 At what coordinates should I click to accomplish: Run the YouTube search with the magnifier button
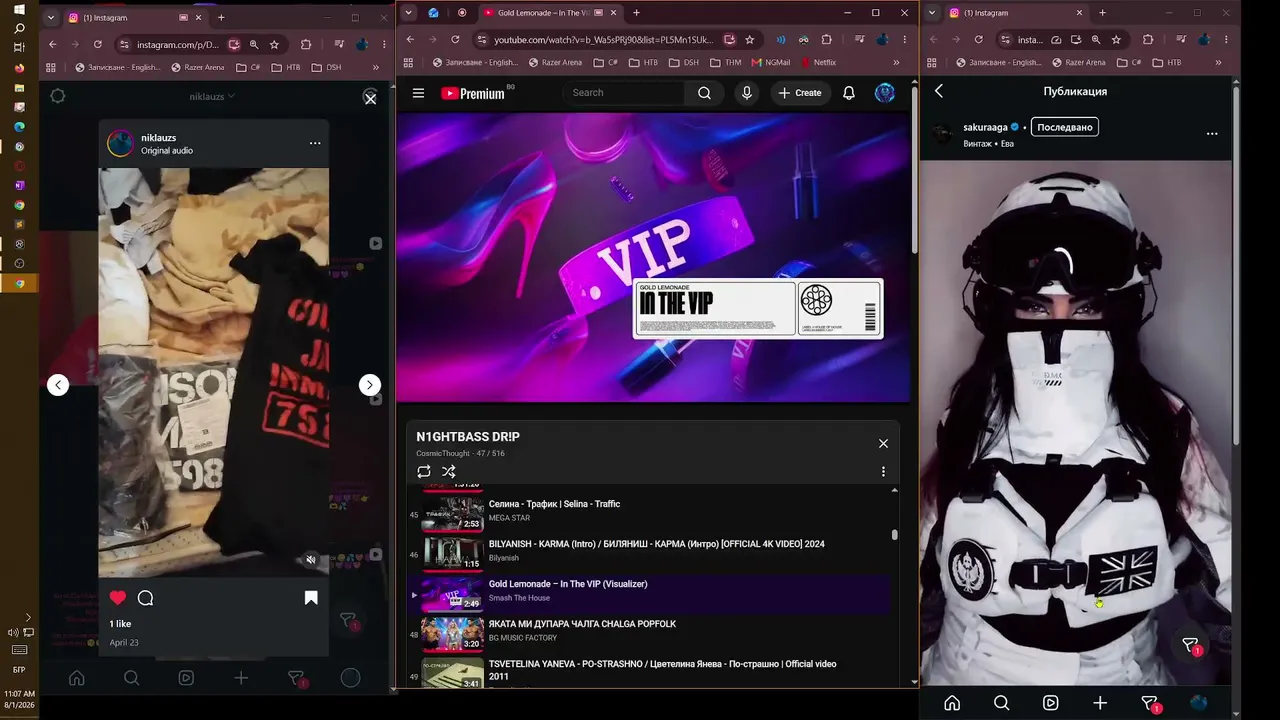tap(704, 93)
